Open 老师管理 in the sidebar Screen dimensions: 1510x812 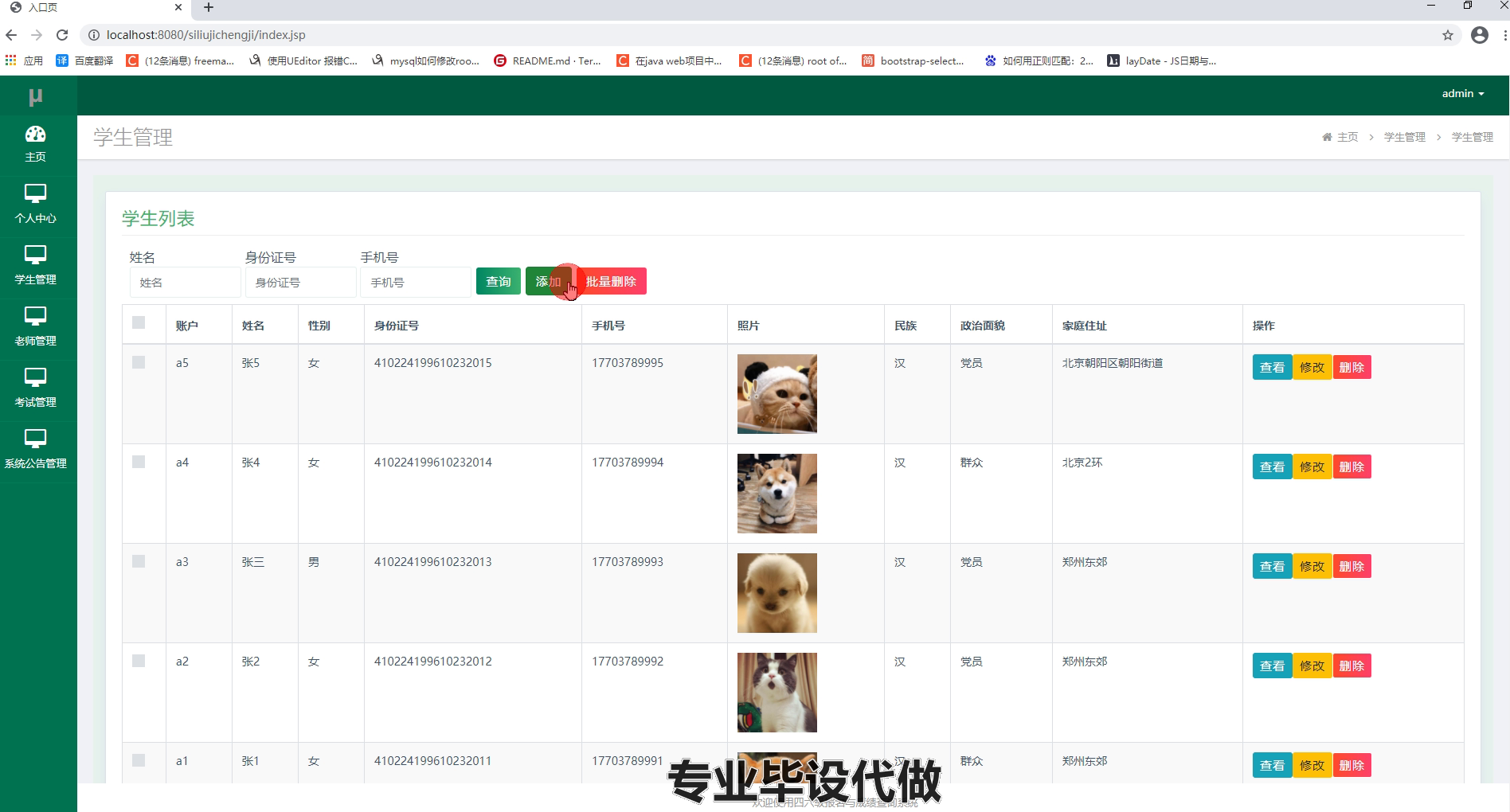(x=36, y=328)
